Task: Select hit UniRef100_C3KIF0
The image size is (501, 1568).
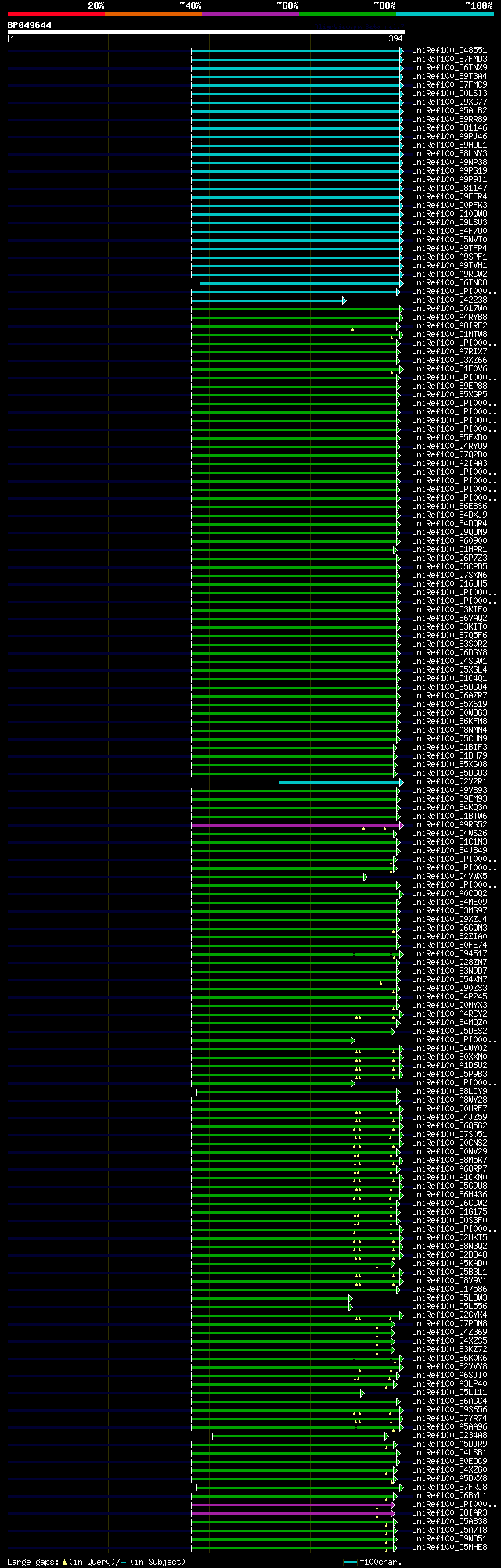Action: click(449, 609)
